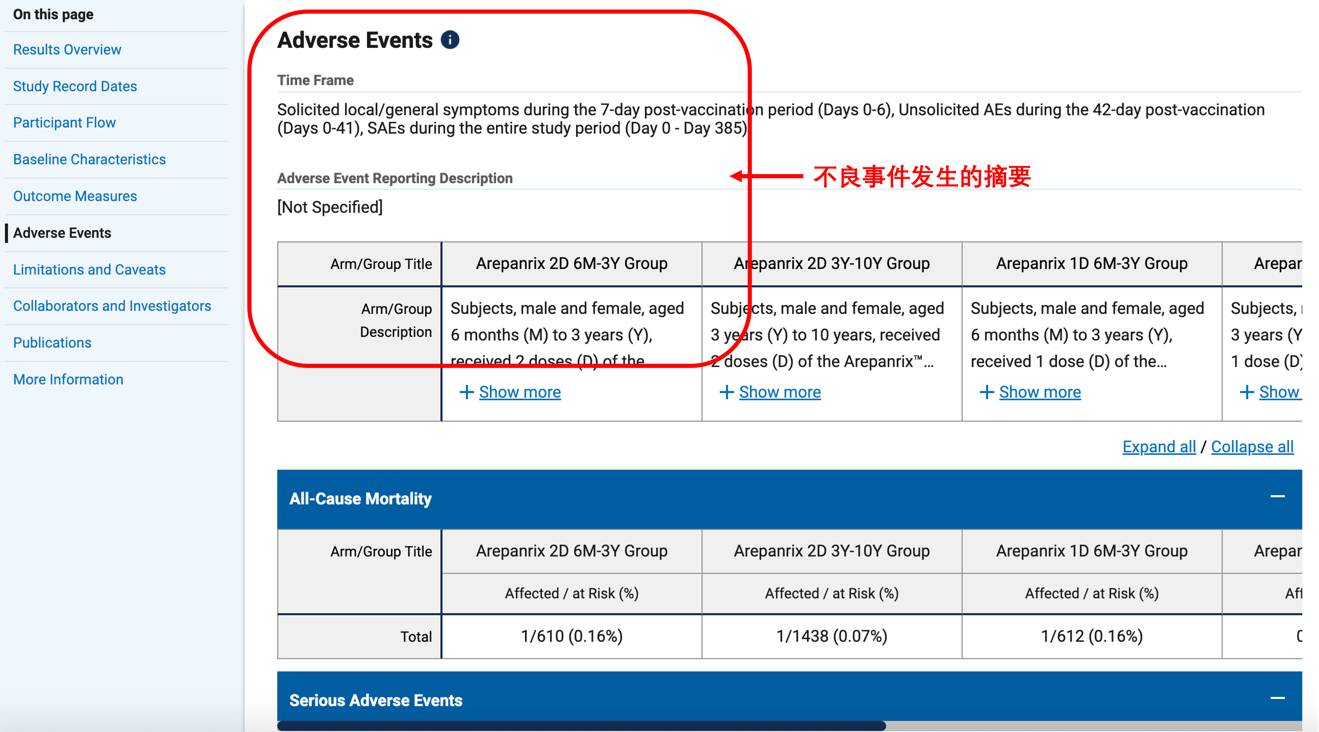This screenshot has height=732, width=1319.
Task: Collapse the All-Cause Mortality section
Action: 1277,497
